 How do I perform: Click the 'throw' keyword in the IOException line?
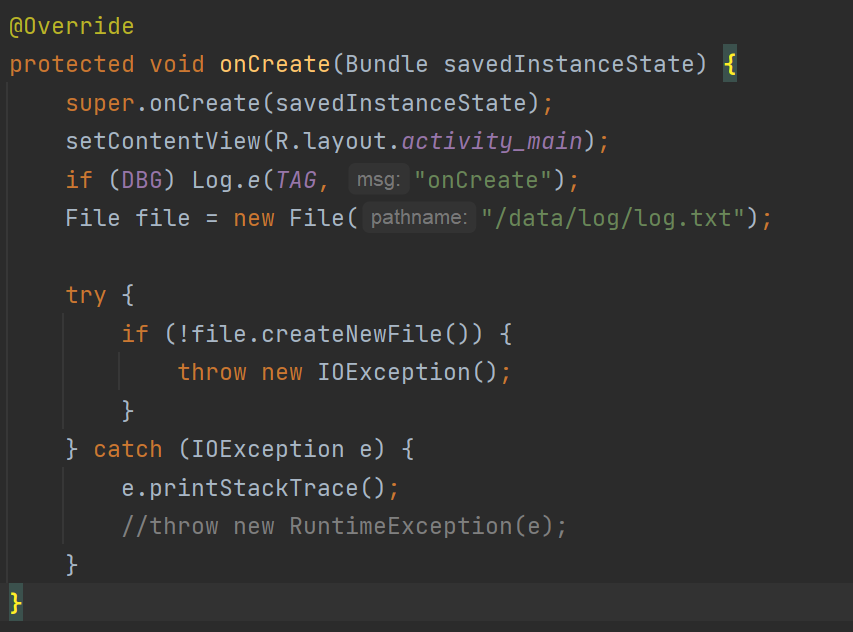(x=212, y=373)
